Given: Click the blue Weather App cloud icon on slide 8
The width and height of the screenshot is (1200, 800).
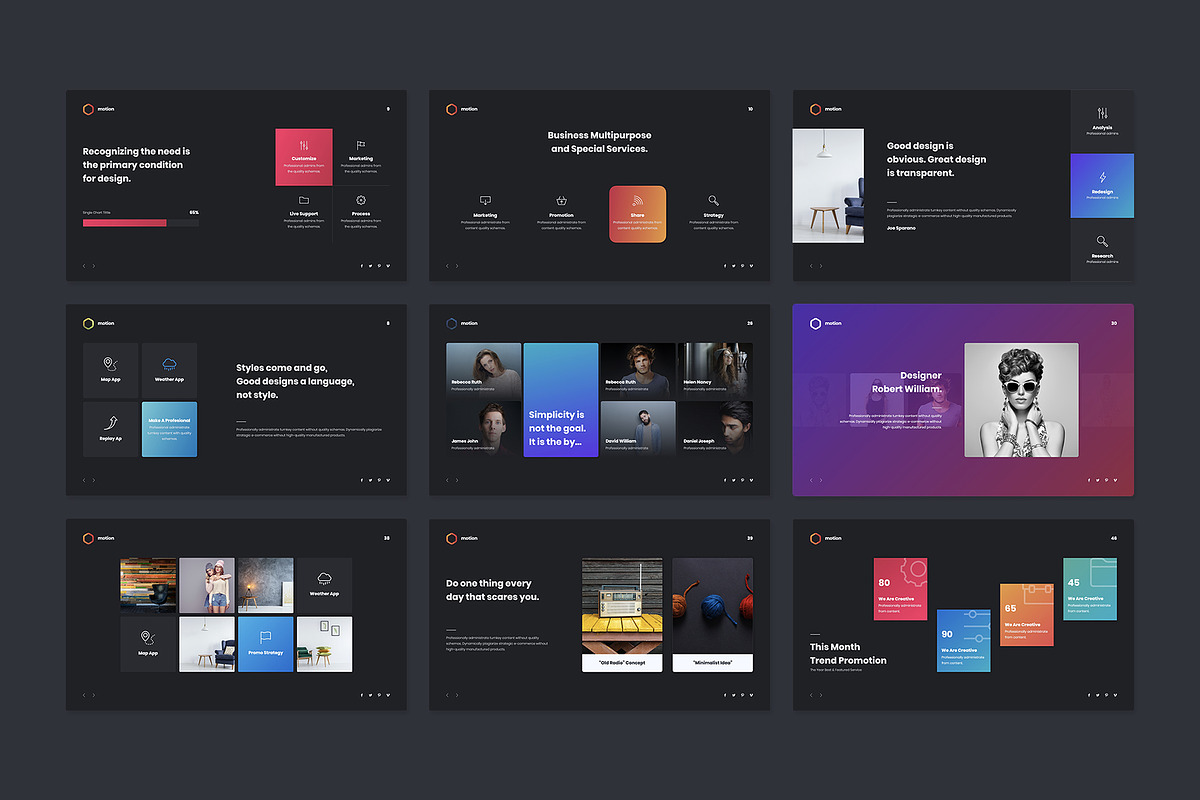Looking at the screenshot, I should tap(169, 364).
